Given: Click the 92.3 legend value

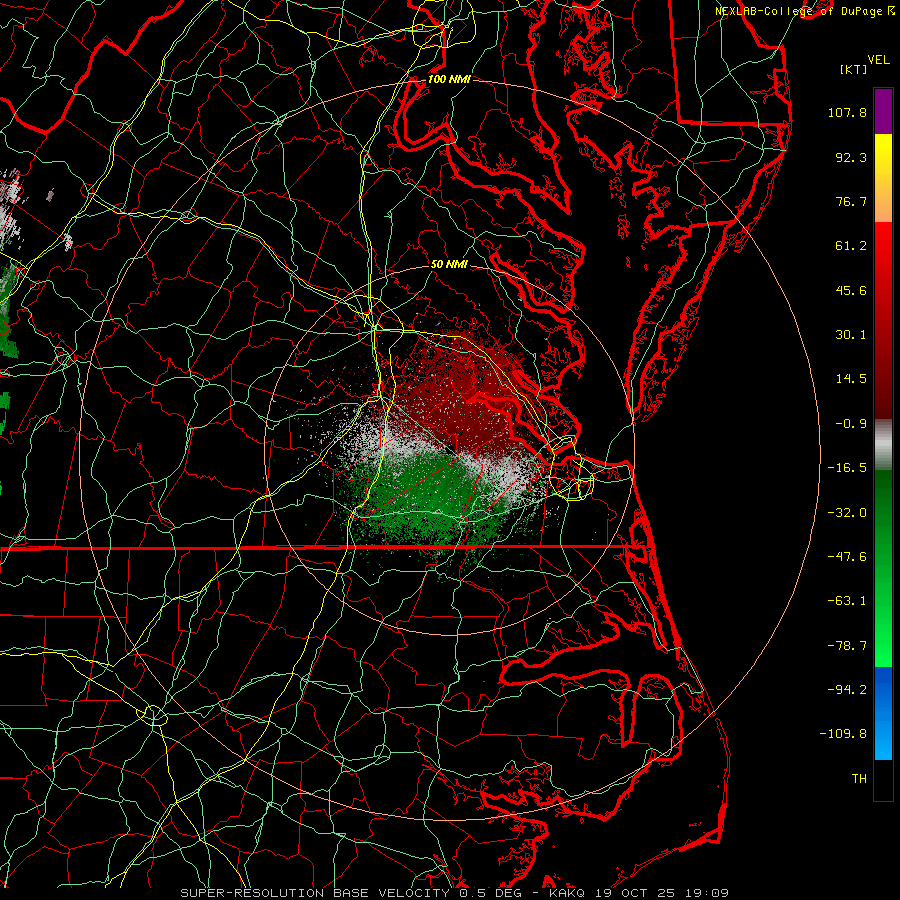Looking at the screenshot, I should (x=851, y=157).
